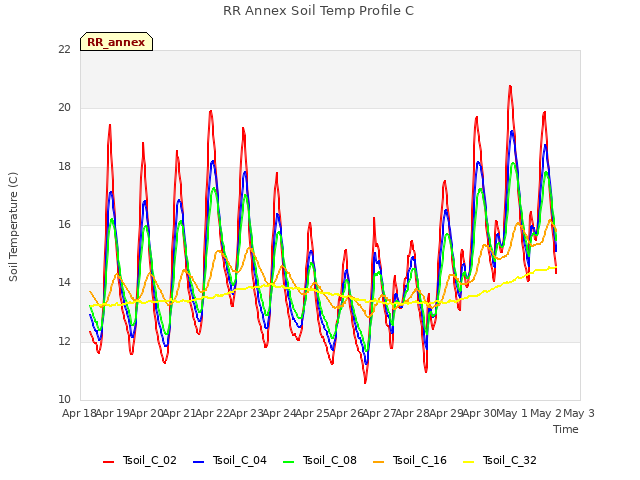Click the RR_annex annotation box

[x=116, y=42]
